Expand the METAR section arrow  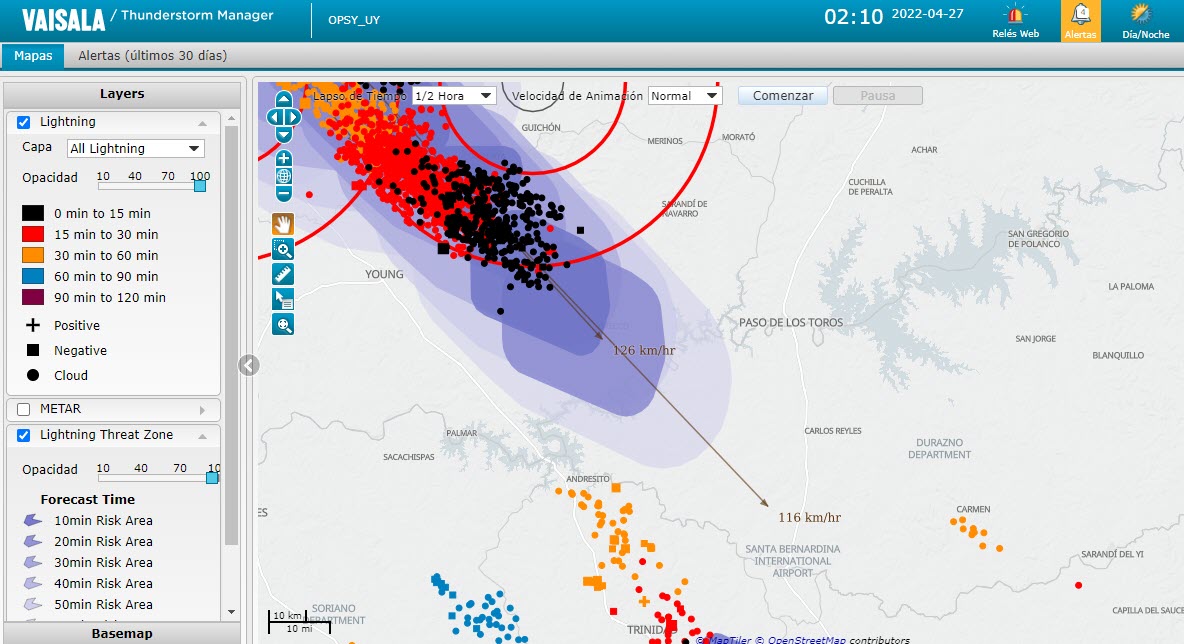[202, 410]
